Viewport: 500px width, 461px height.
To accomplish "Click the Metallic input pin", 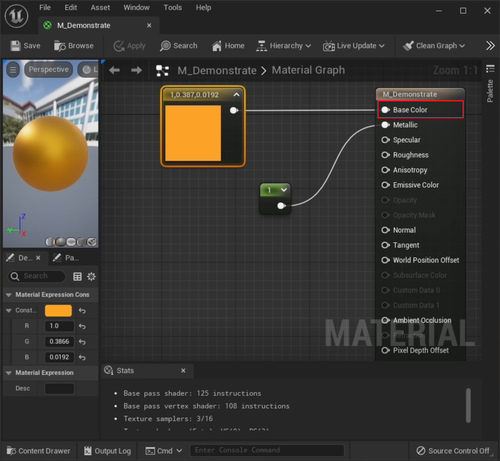I will pyautogui.click(x=386, y=125).
